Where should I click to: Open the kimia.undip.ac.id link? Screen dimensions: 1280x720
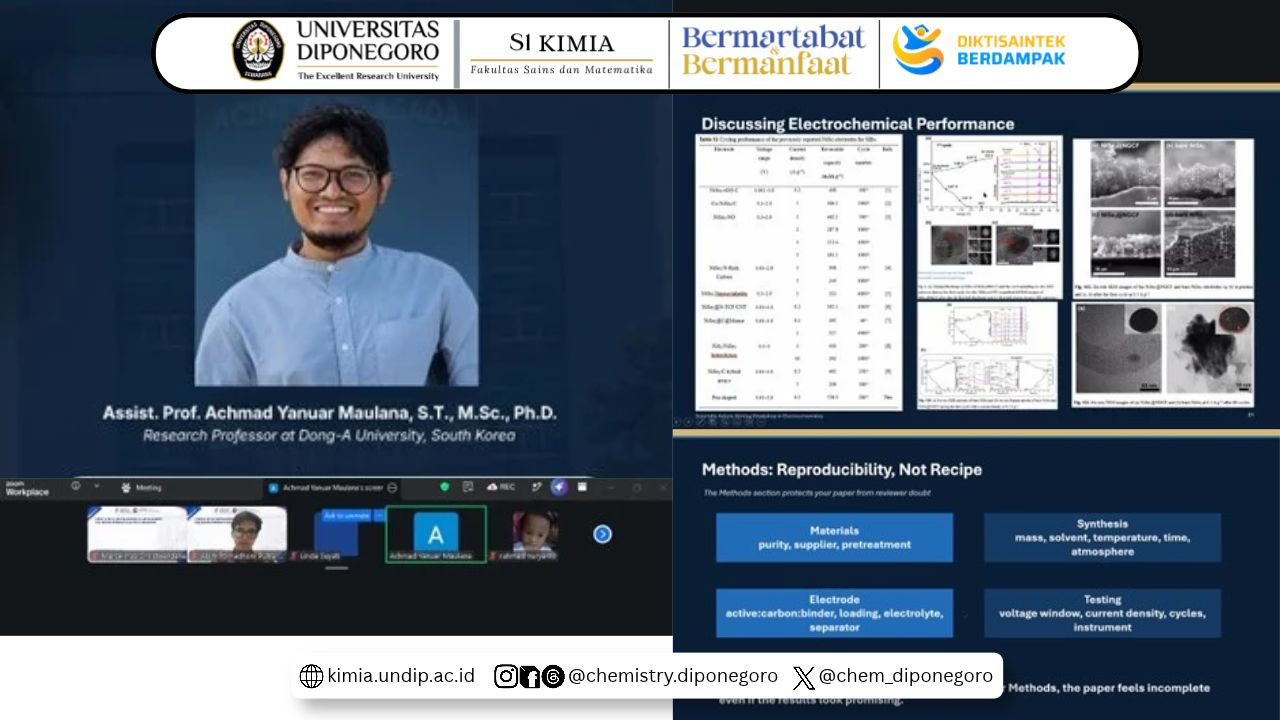387,676
